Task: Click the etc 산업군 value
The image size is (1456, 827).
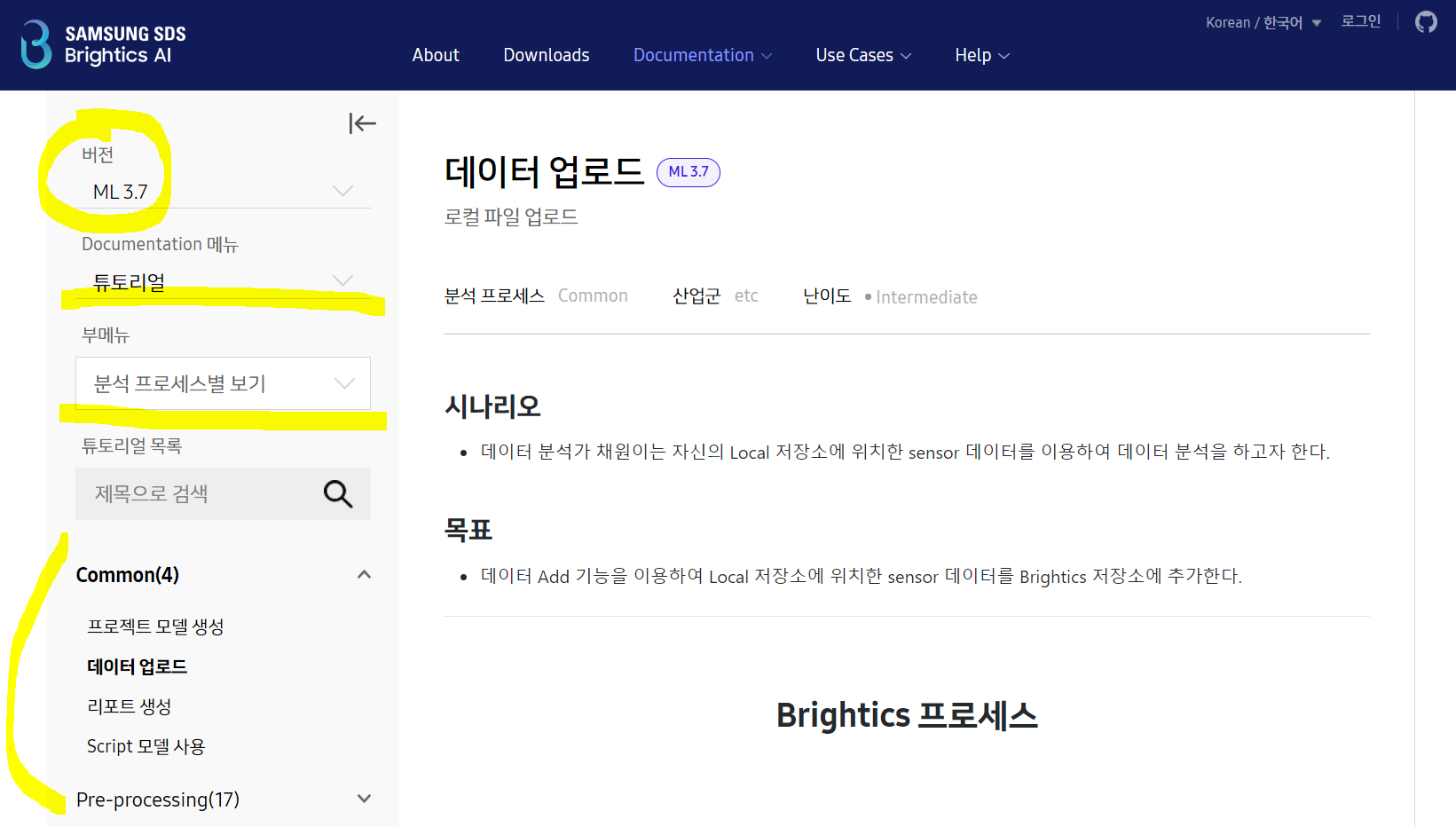Action: click(746, 295)
